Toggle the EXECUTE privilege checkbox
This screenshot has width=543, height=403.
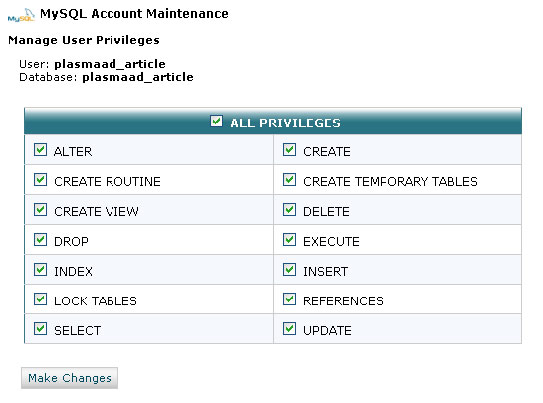[x=290, y=239]
